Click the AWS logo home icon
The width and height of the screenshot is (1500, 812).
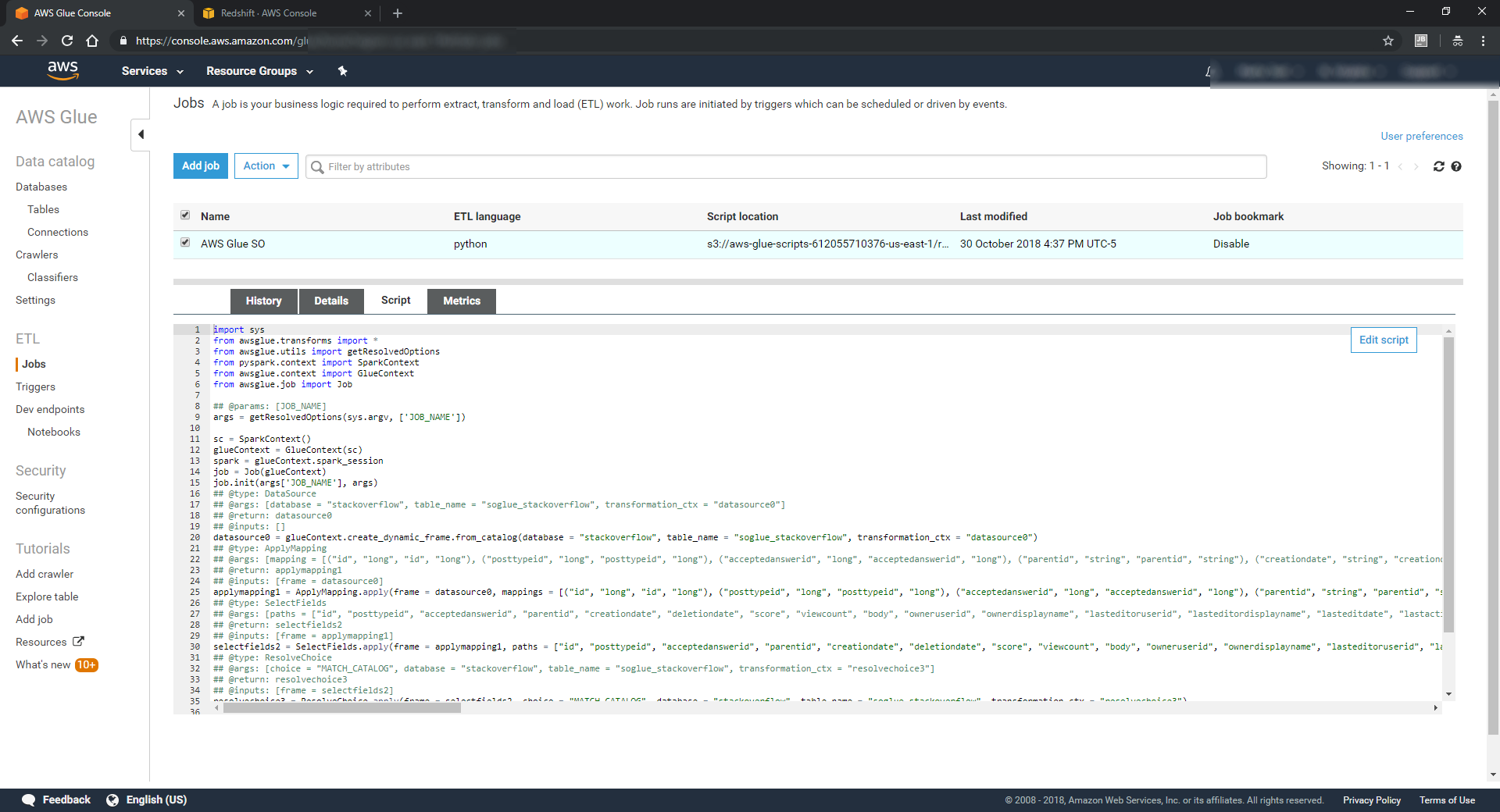coord(62,70)
